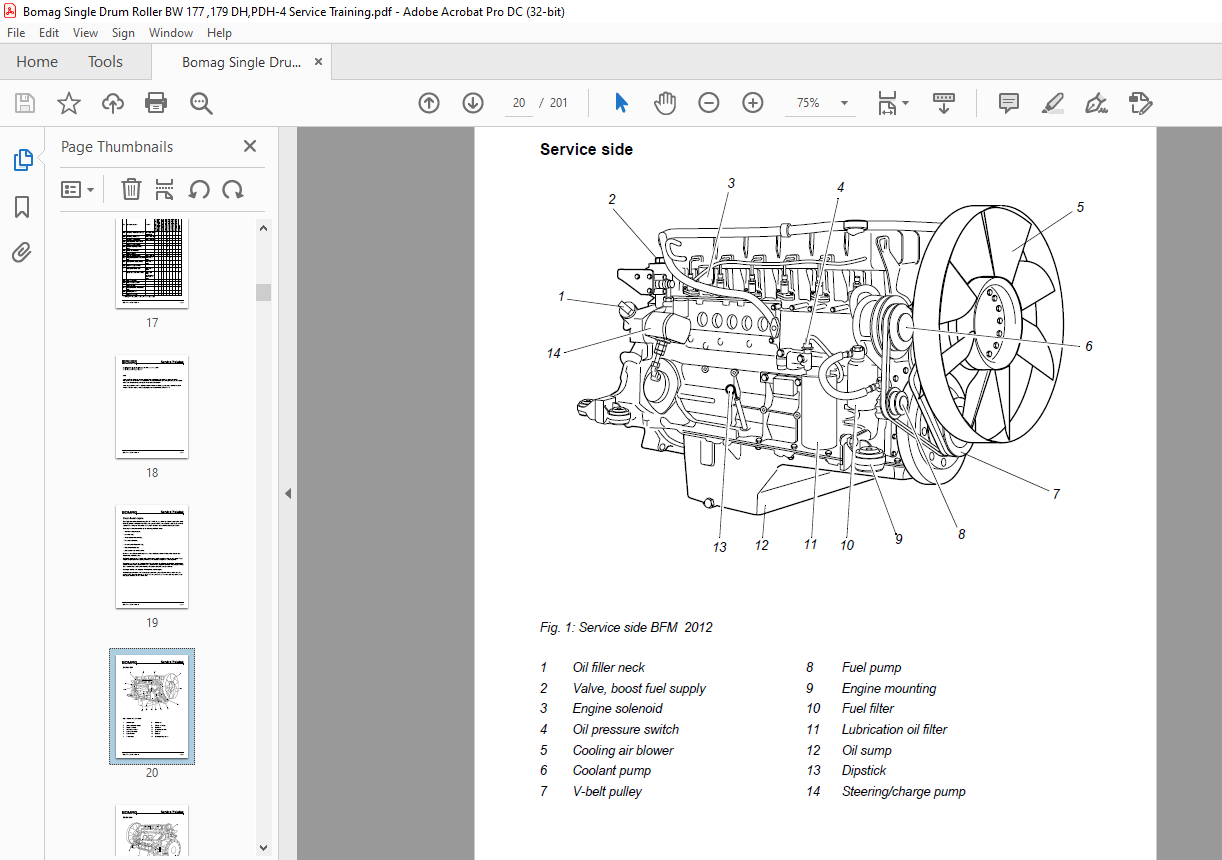This screenshot has width=1222, height=860.
Task: Toggle read mode keyboard icon
Action: [944, 103]
